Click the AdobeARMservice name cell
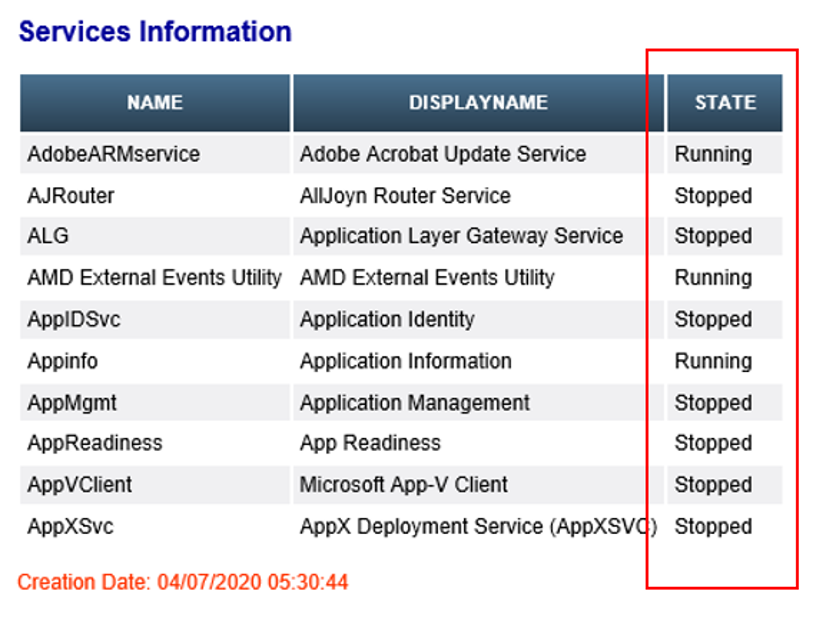This screenshot has width=825, height=621. click(155, 154)
